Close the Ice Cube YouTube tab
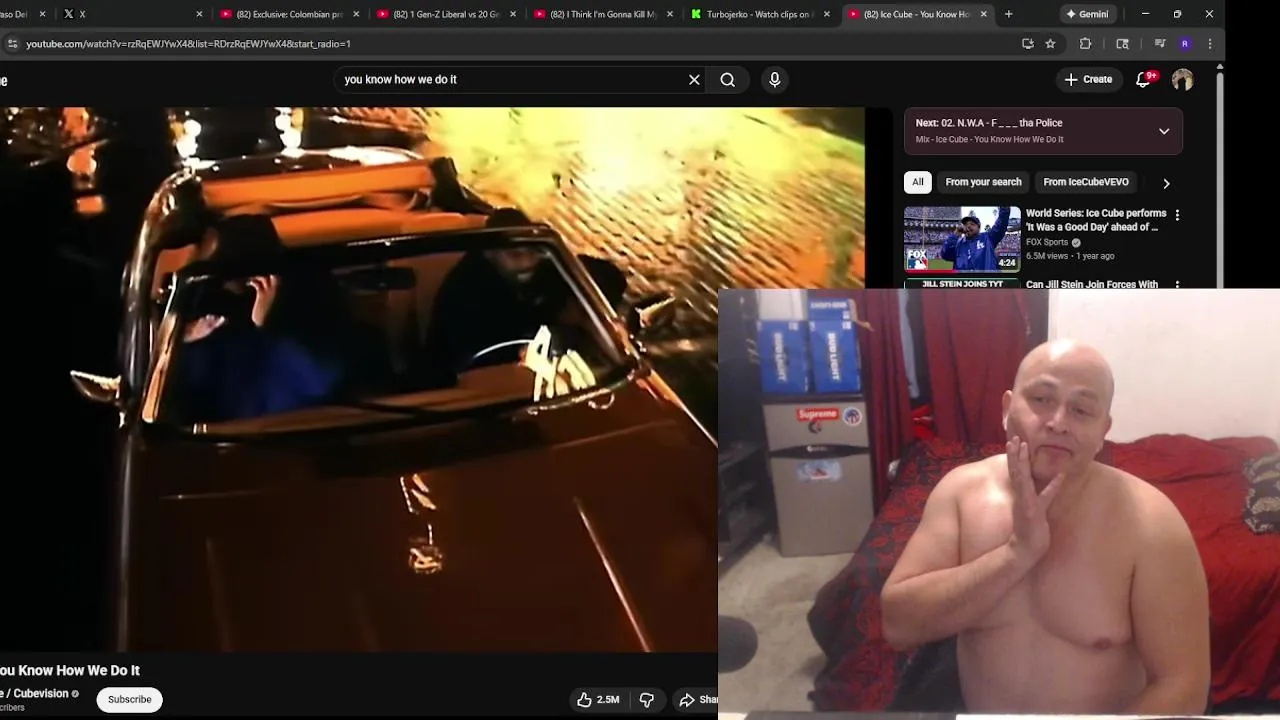 [x=984, y=14]
